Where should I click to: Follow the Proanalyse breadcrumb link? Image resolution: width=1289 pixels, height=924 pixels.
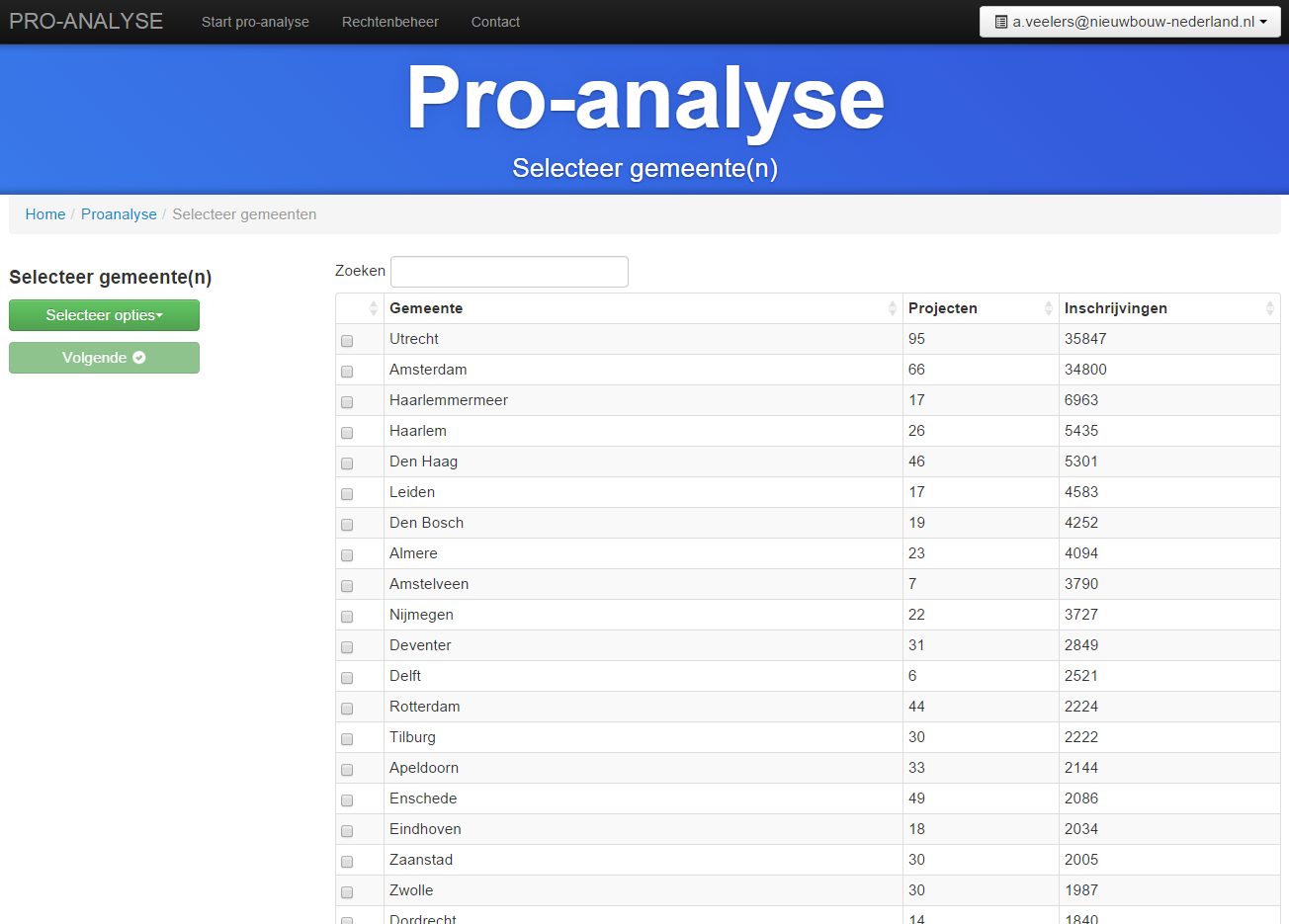pos(119,214)
